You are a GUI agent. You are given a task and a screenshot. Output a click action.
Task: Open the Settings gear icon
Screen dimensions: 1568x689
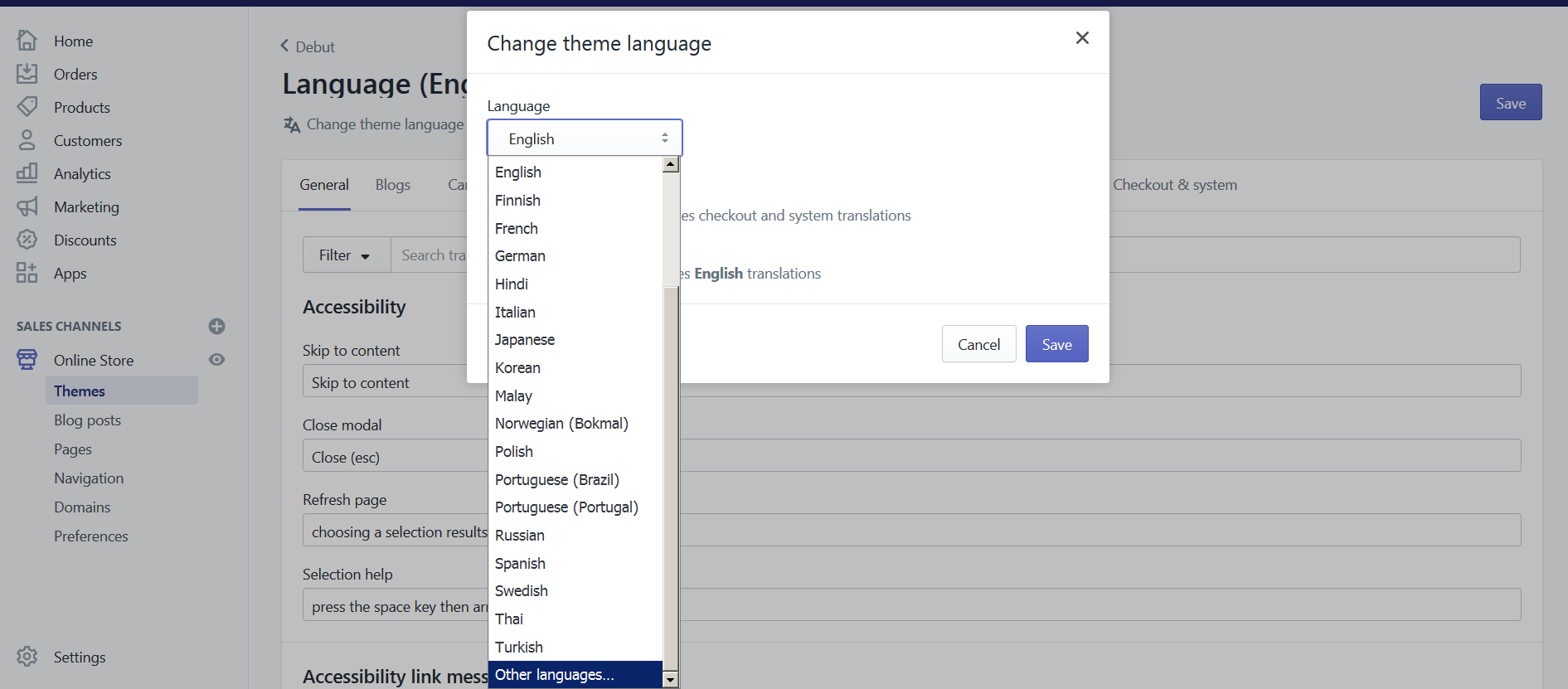click(x=27, y=657)
